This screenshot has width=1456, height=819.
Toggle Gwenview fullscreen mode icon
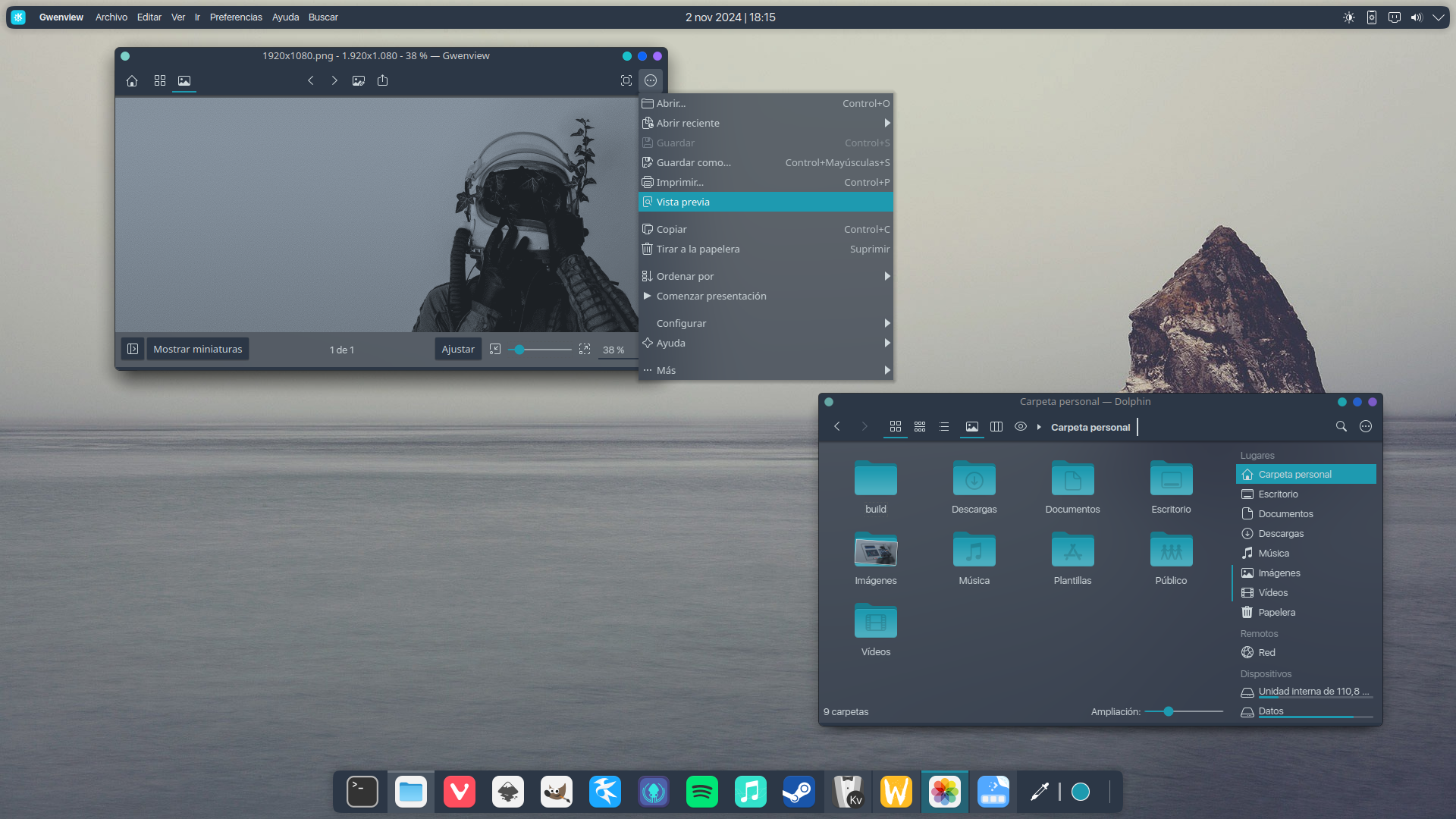pos(626,80)
